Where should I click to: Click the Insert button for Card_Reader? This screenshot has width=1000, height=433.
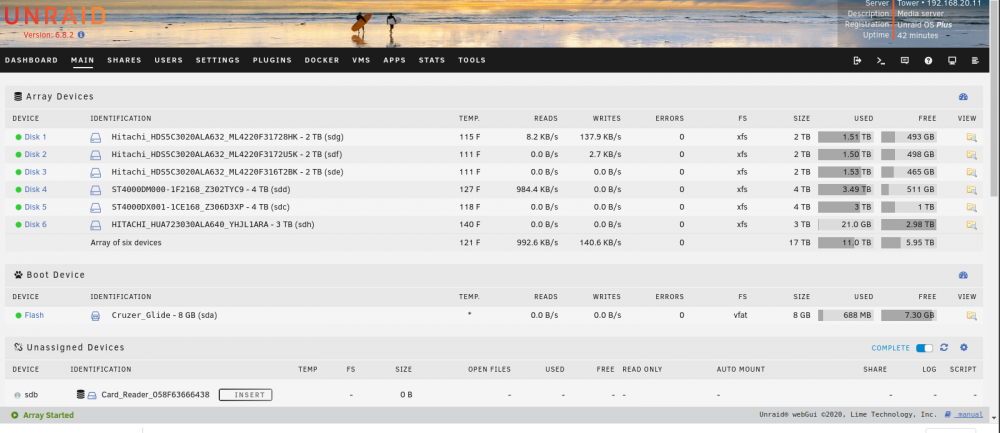coord(246,395)
